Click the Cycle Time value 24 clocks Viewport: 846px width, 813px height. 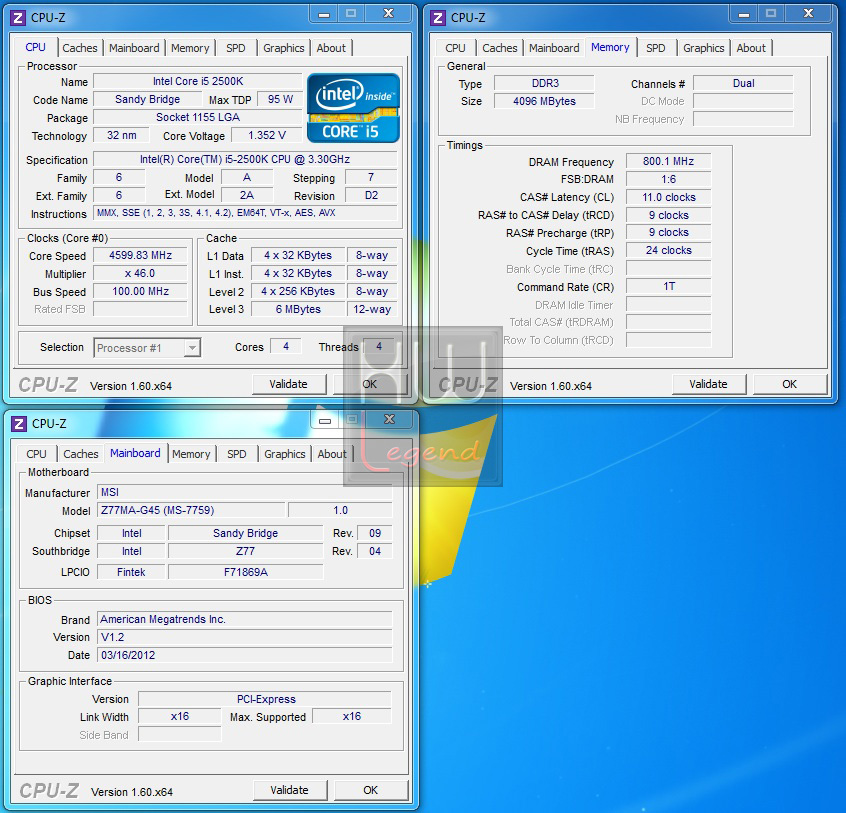668,250
